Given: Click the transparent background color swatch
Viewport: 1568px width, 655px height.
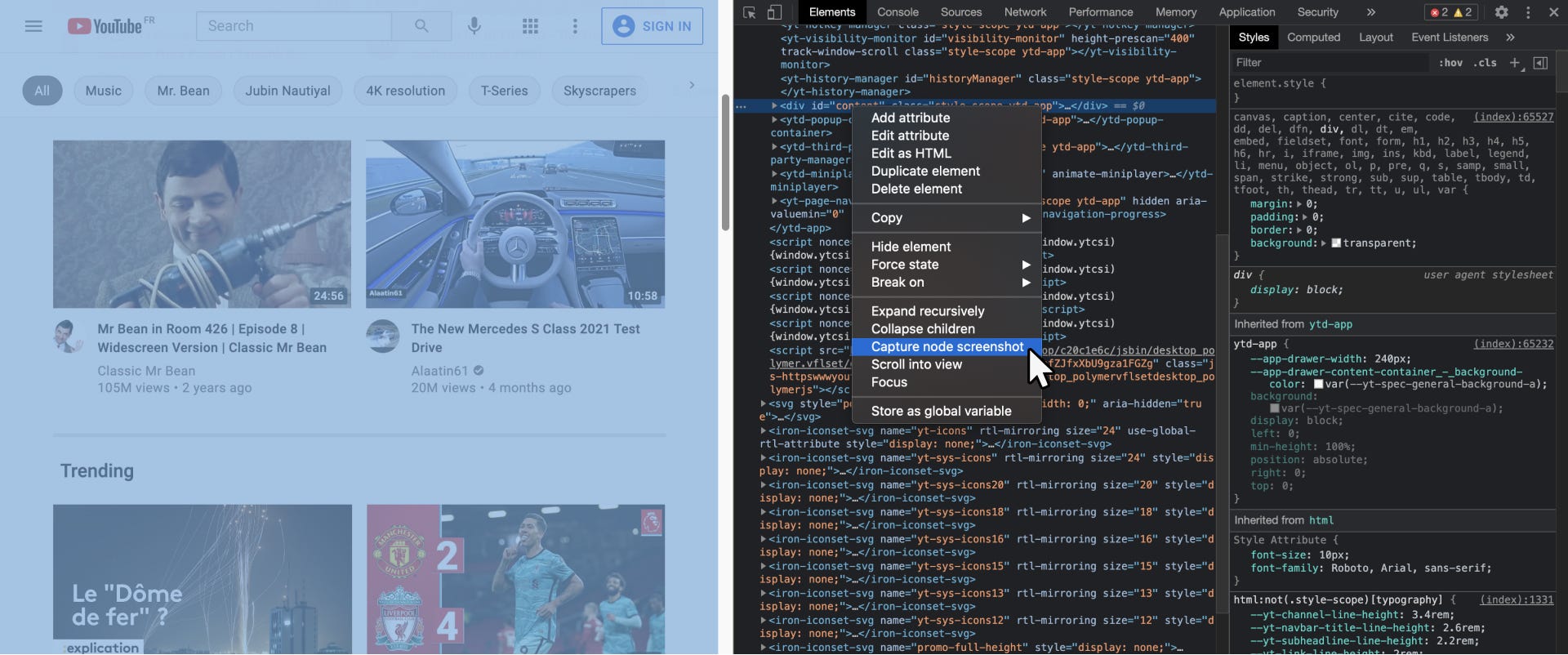Looking at the screenshot, I should 1336,243.
